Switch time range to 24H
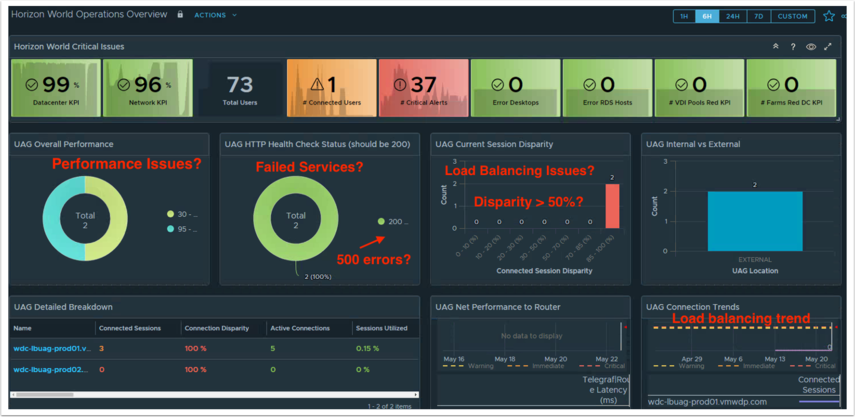This screenshot has width=855, height=417. point(733,16)
